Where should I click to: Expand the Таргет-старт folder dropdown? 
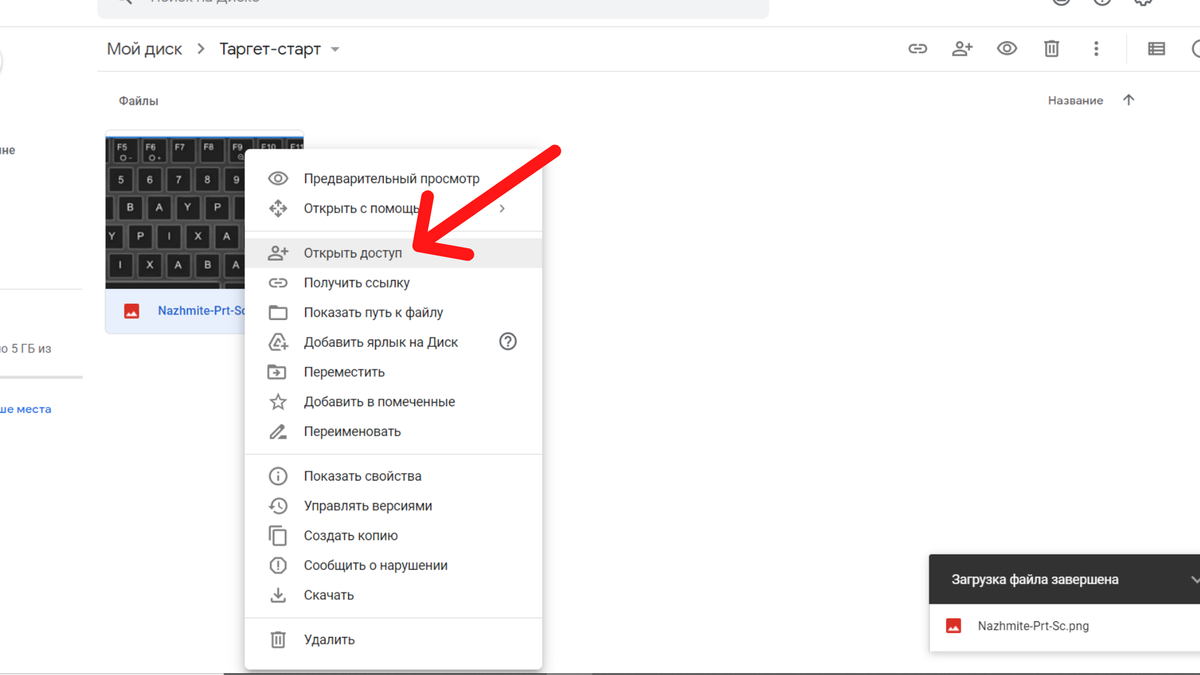[335, 50]
